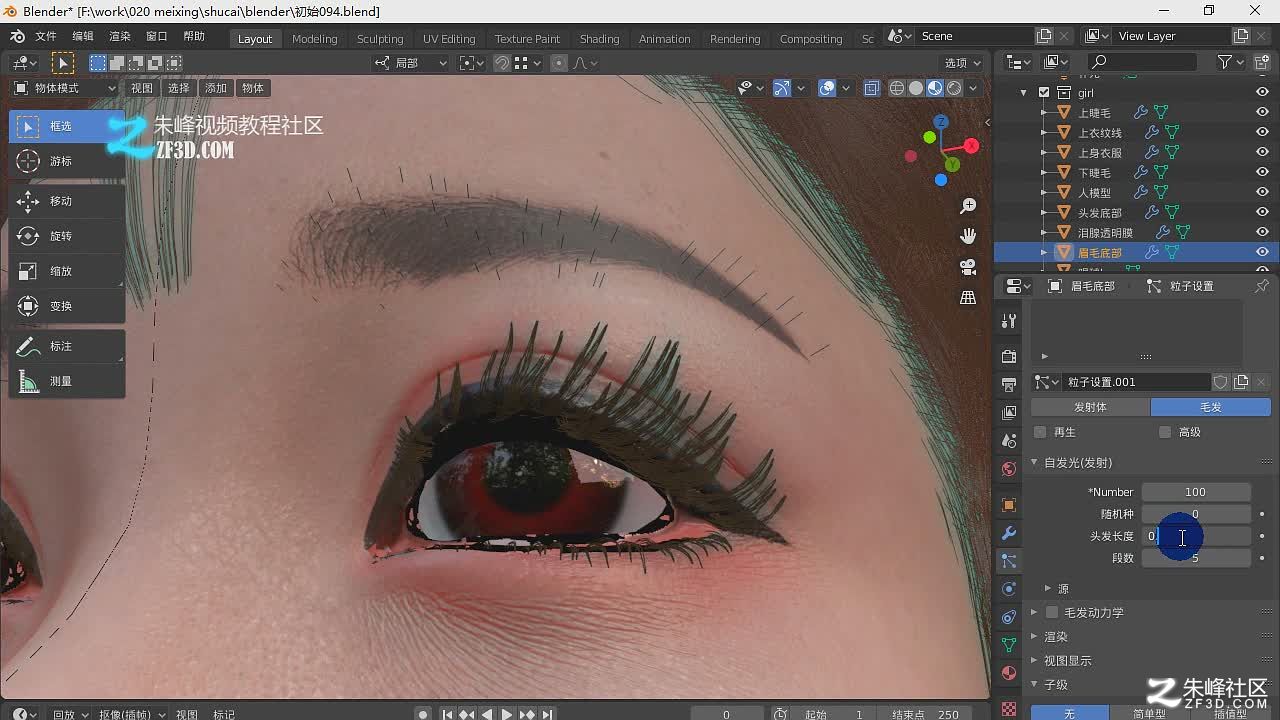
Task: Hide 下睫毛 object with eye icon
Action: tap(1262, 173)
